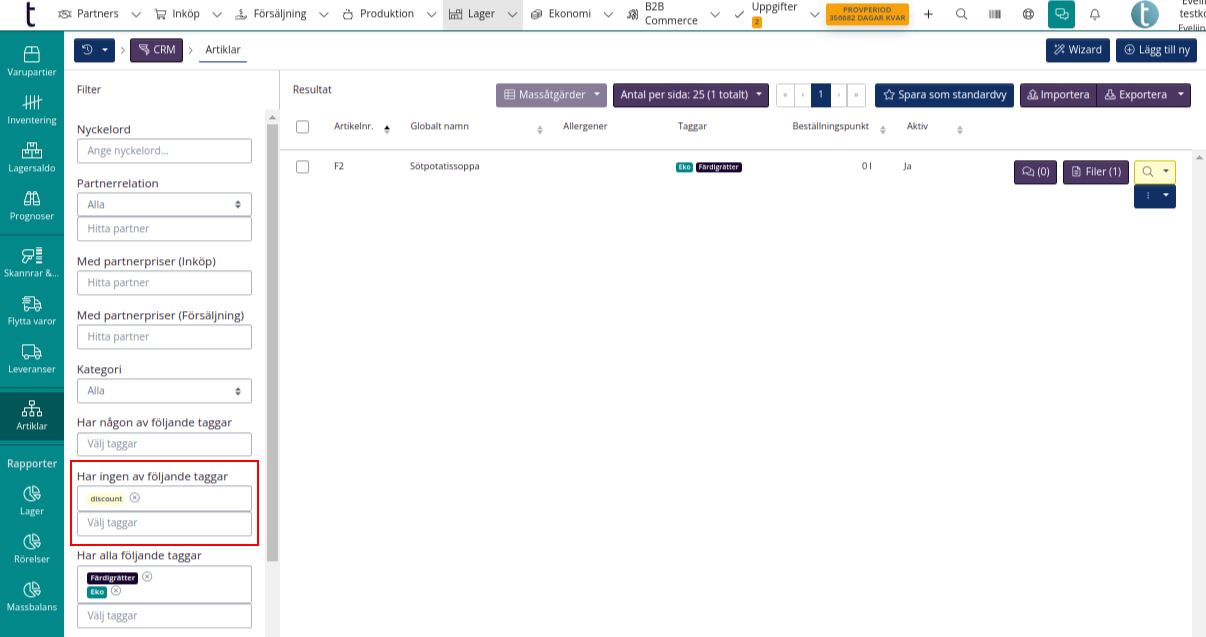Viewport: 1206px width, 637px height.
Task: Tick the checkbox for article F2
Action: [303, 167]
